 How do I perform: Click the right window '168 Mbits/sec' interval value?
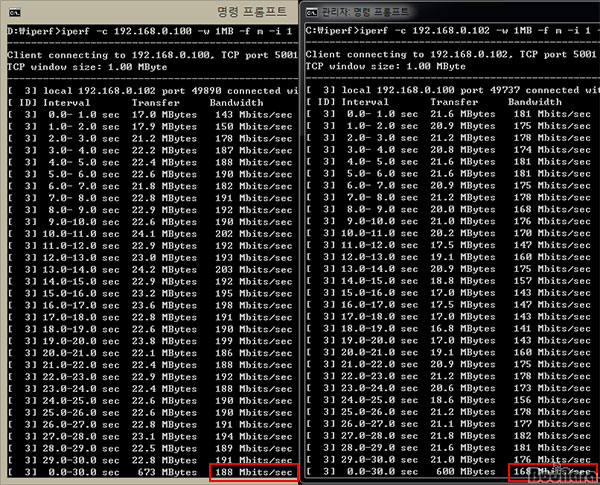(x=552, y=209)
